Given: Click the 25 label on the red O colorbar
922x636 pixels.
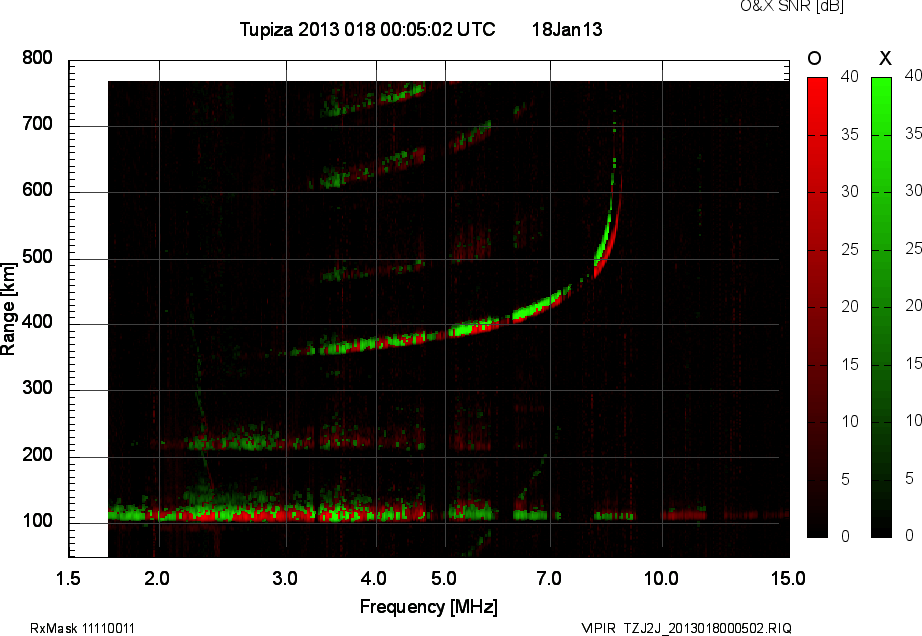Looking at the screenshot, I should click(850, 250).
